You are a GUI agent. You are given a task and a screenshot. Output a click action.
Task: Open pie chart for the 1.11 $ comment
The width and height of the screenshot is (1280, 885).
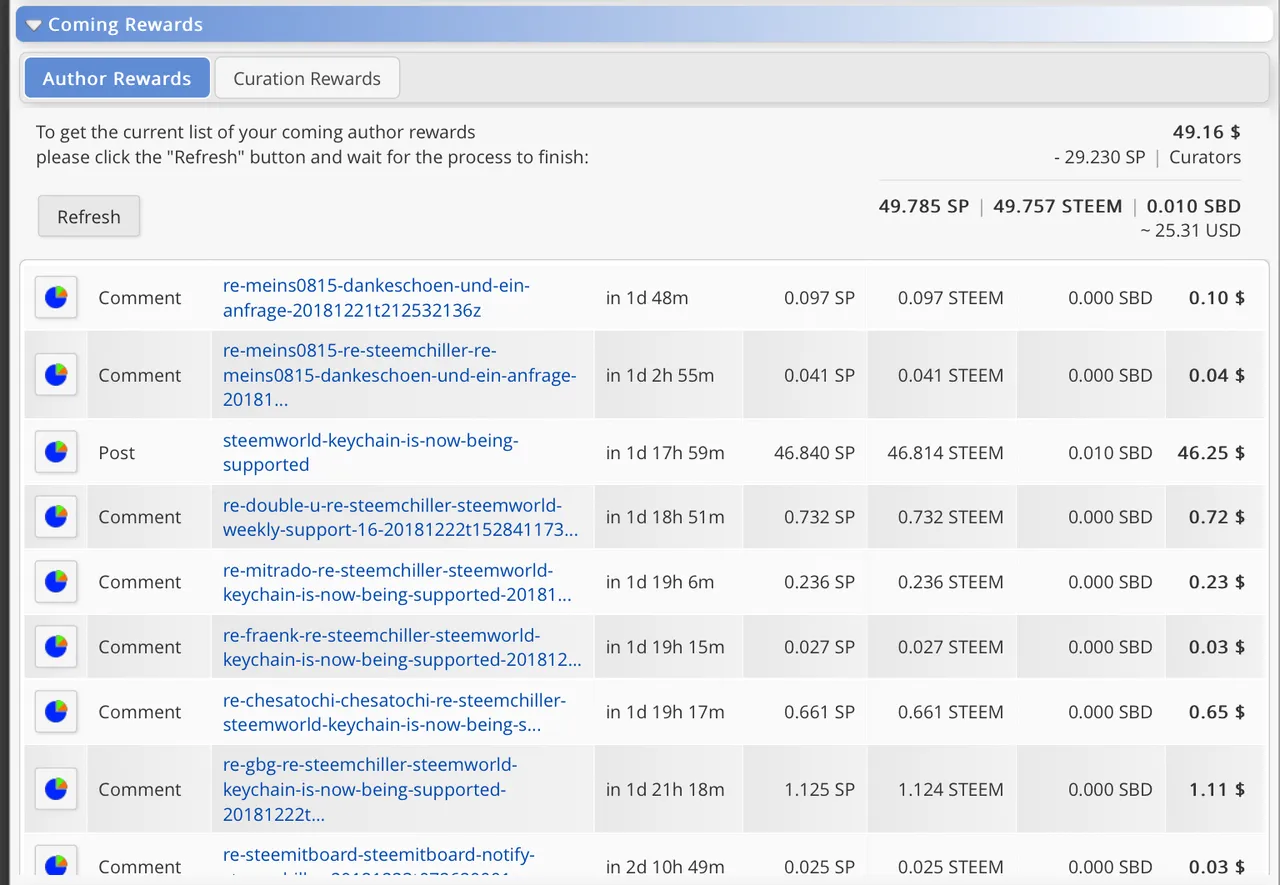point(56,789)
